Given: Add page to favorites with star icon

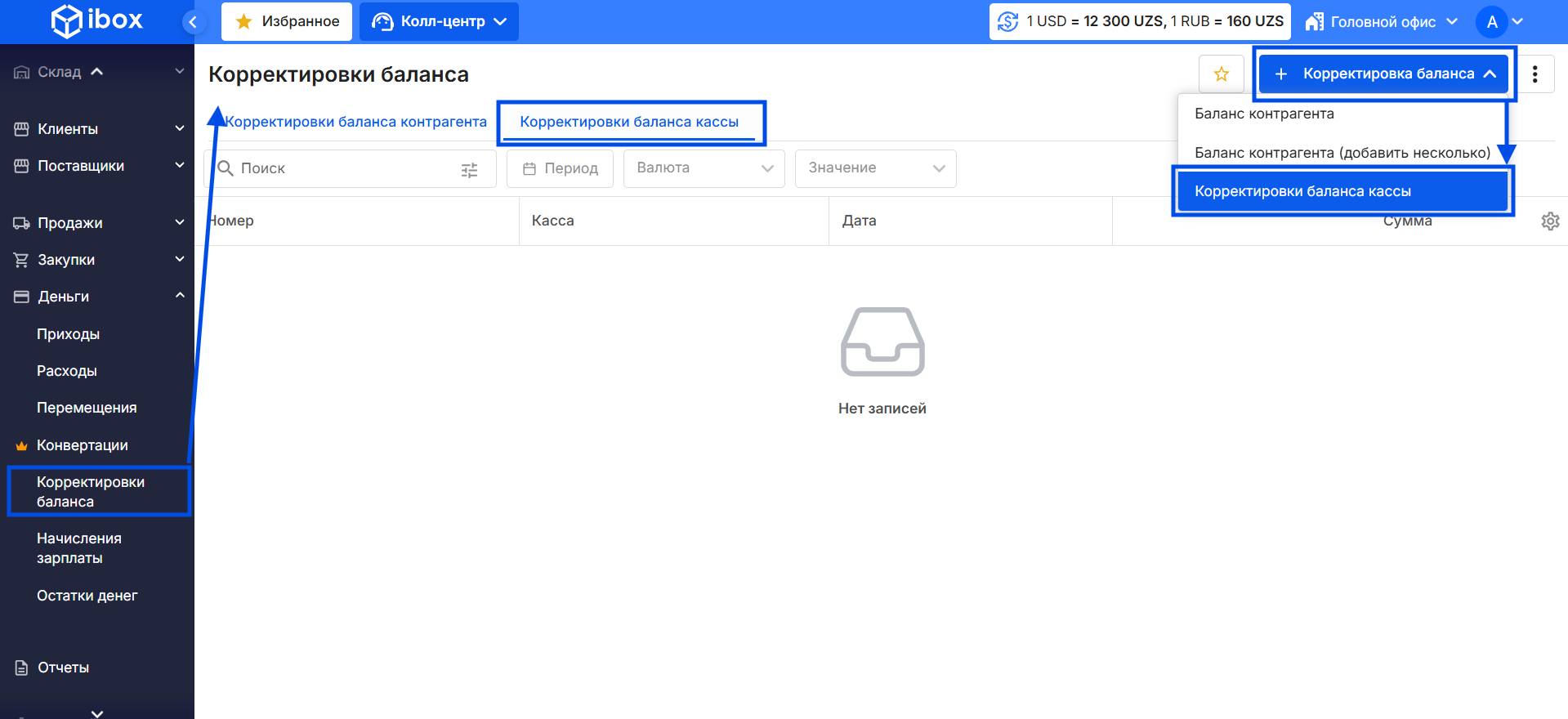Looking at the screenshot, I should (x=1221, y=74).
